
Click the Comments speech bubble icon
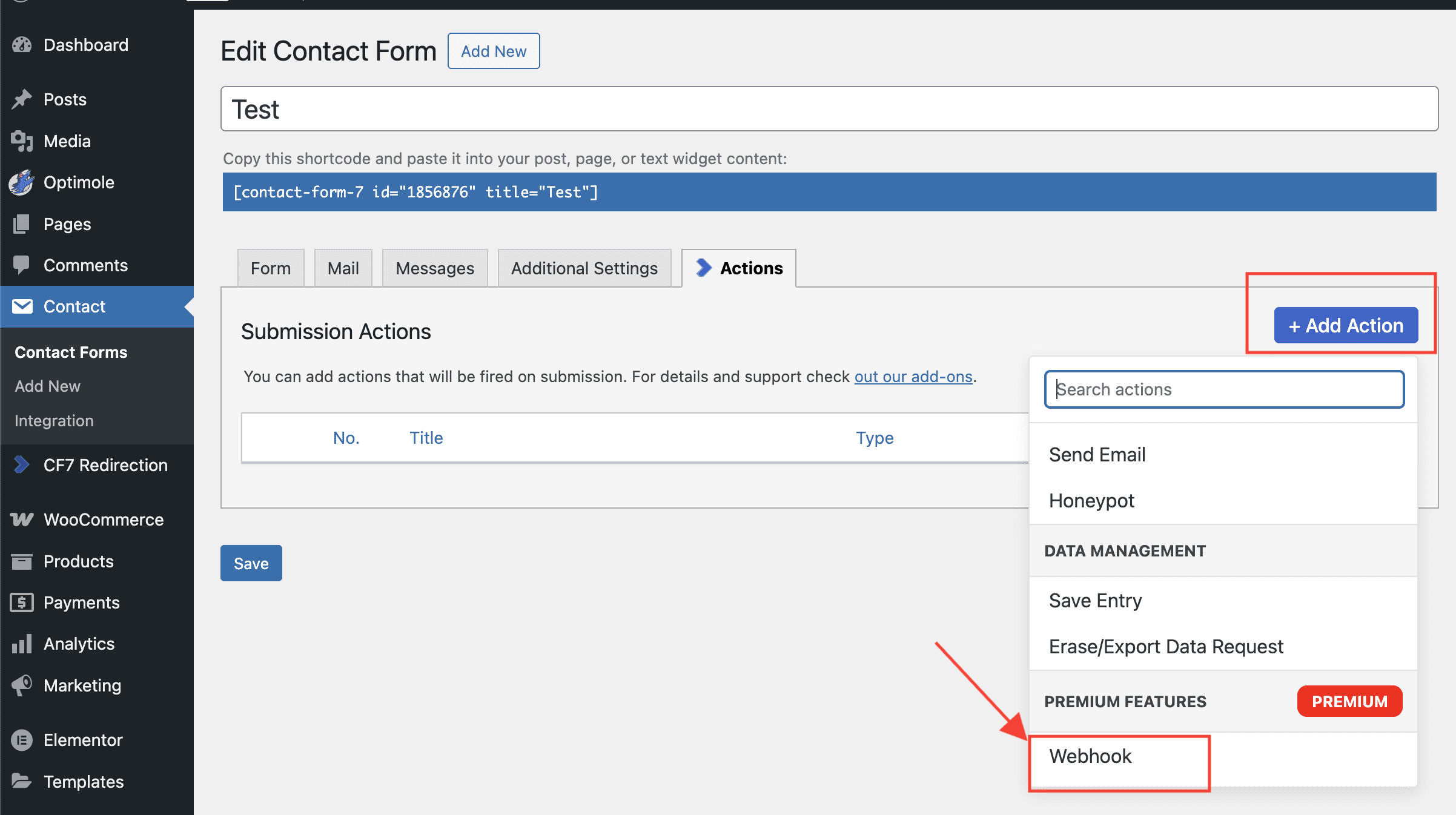(22, 265)
